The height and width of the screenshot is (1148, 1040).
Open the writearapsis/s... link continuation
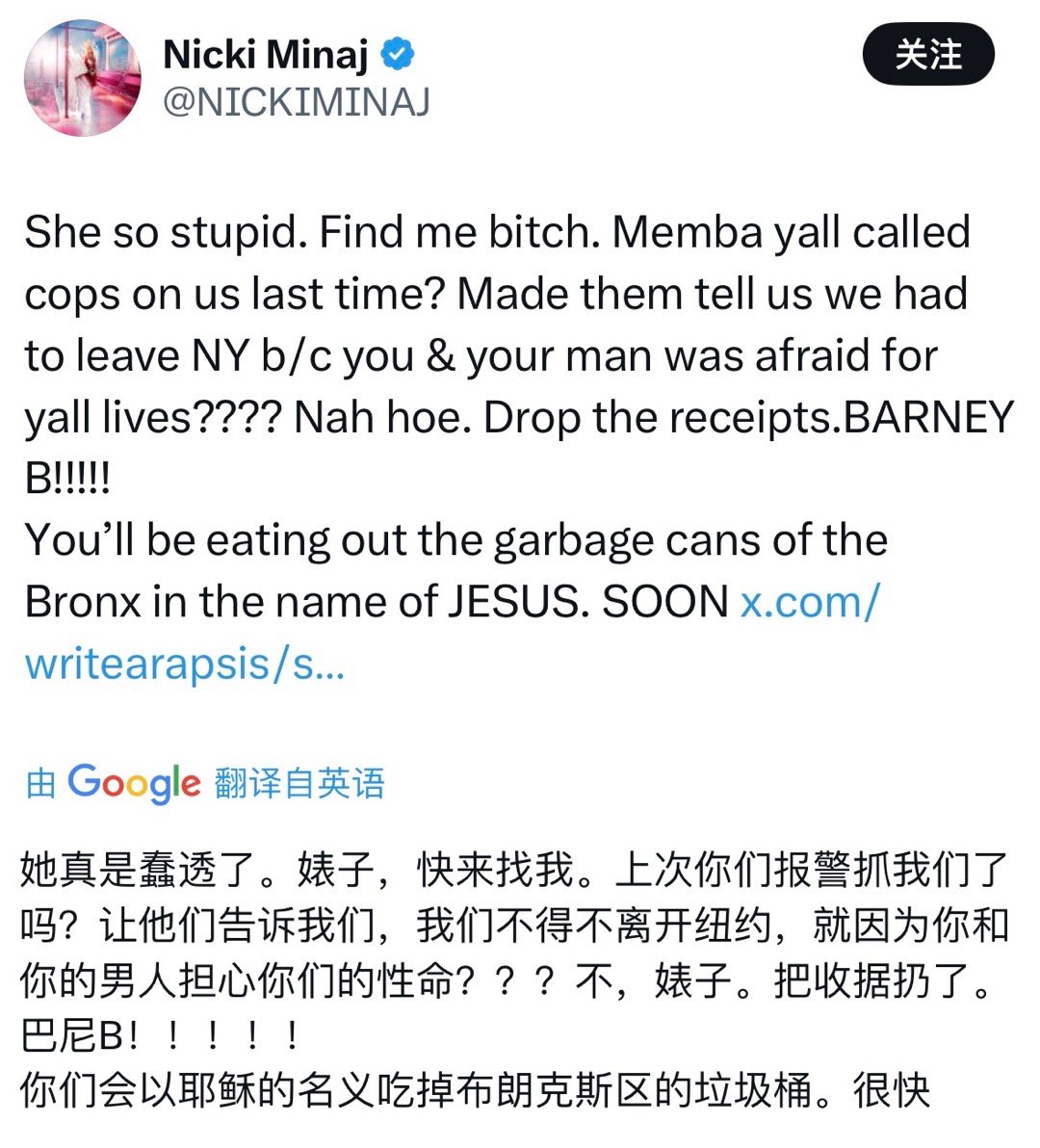pyautogui.click(x=185, y=665)
